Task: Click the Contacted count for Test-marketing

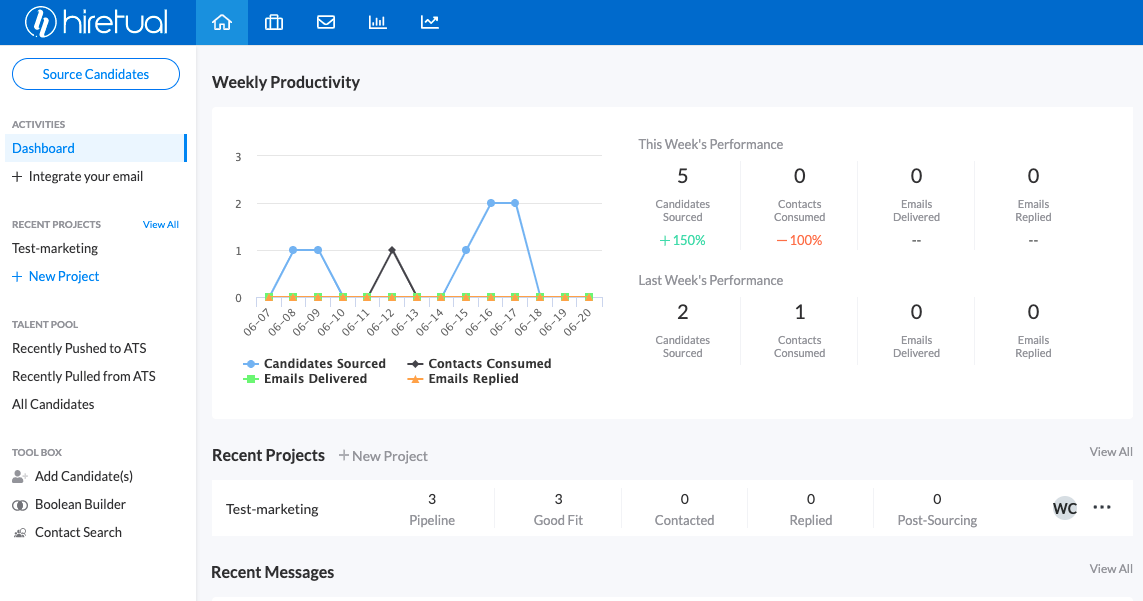Action: coord(684,499)
